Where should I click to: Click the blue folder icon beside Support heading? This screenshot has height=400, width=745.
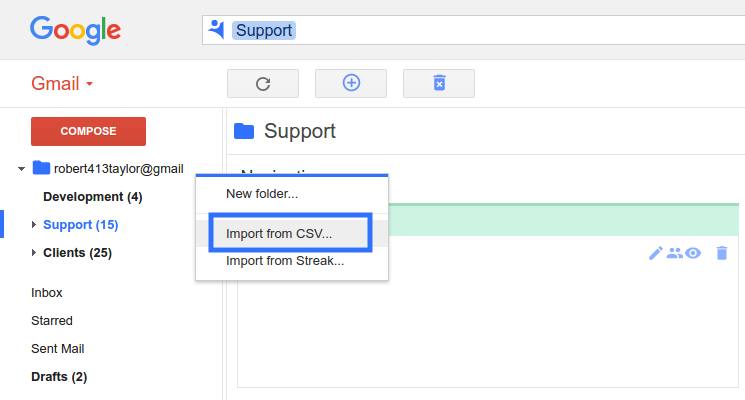pos(244,131)
